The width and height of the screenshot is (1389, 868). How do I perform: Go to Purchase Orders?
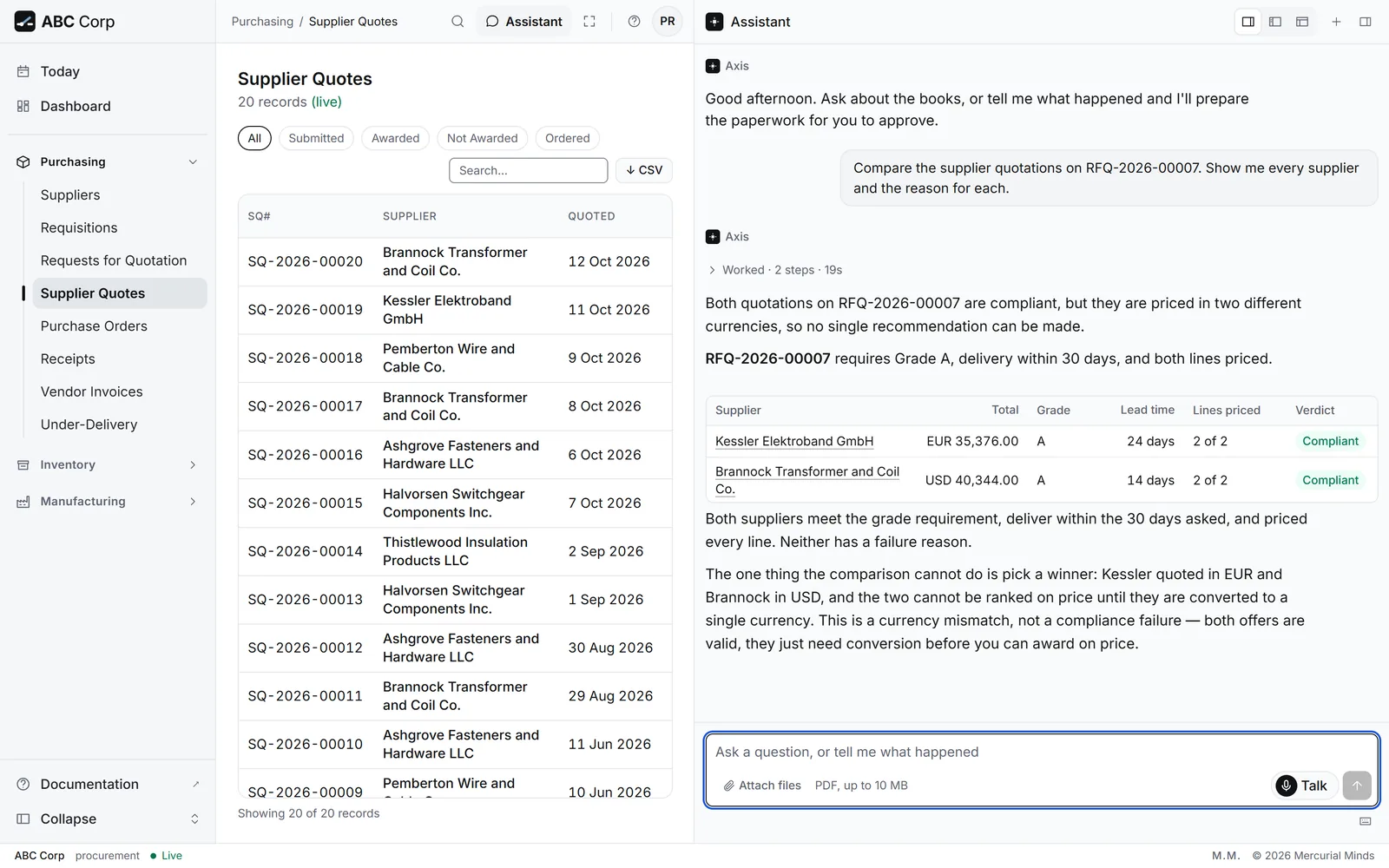point(120,325)
